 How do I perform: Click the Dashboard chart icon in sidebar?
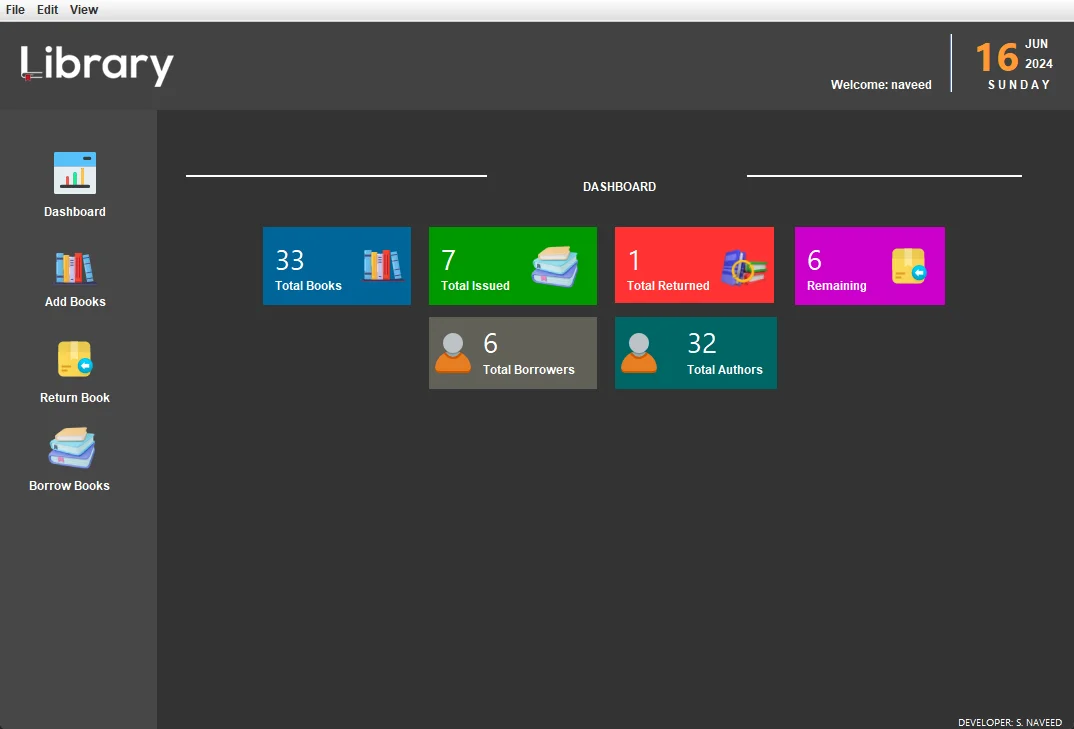coord(75,173)
